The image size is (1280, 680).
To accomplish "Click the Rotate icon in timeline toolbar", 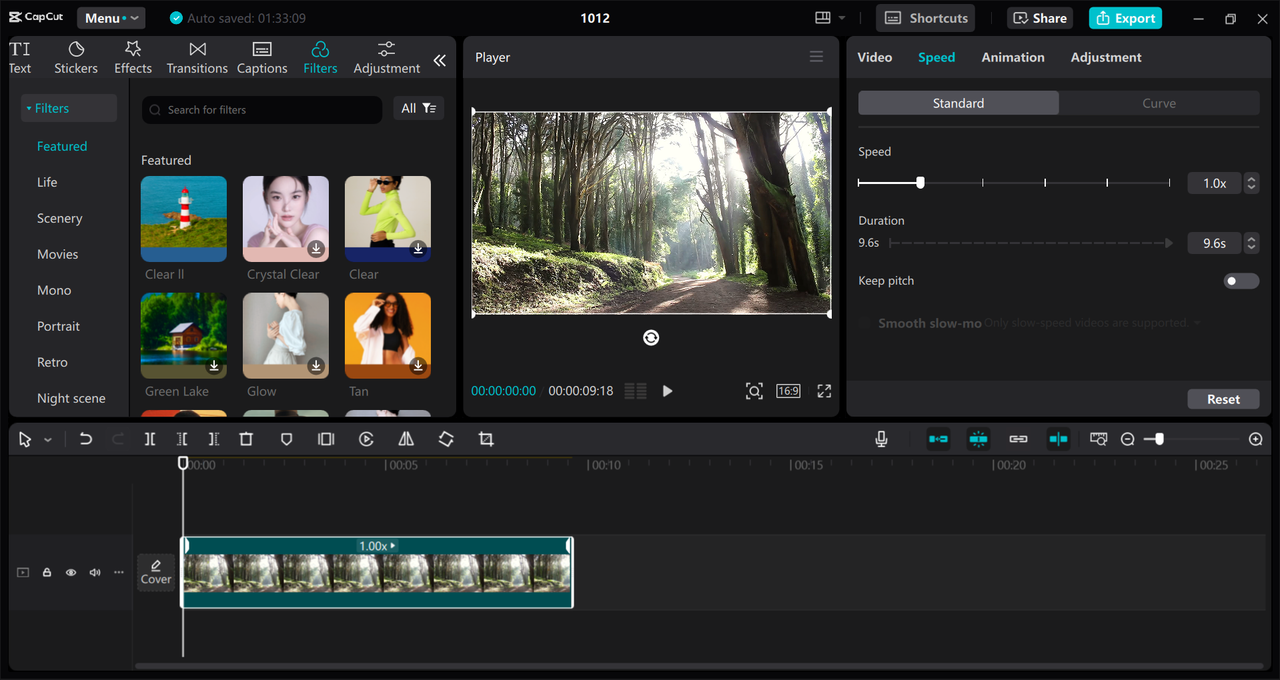I will pos(446,439).
